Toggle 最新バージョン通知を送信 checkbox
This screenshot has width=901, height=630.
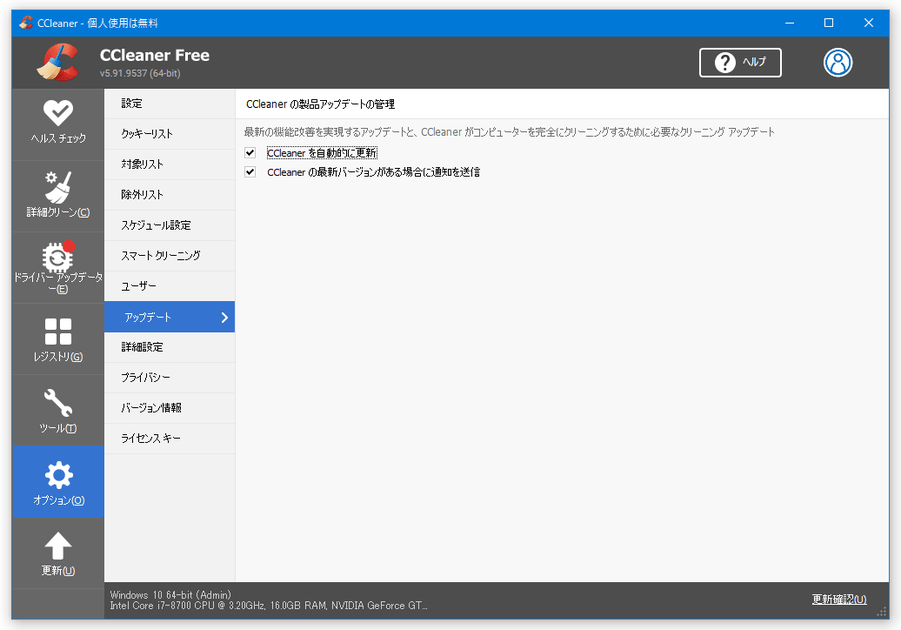tap(250, 172)
